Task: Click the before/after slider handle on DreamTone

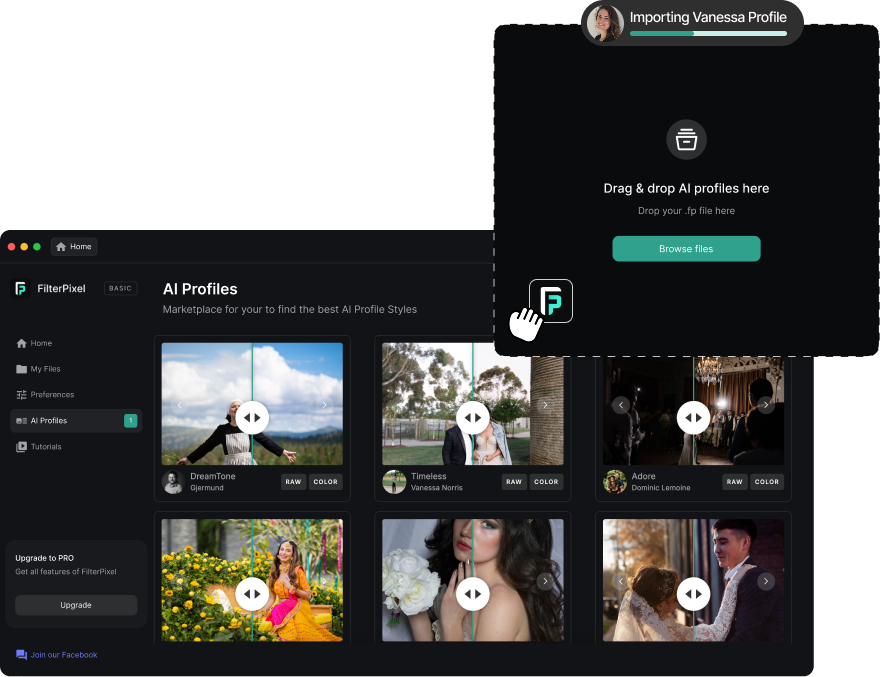Action: [x=252, y=417]
